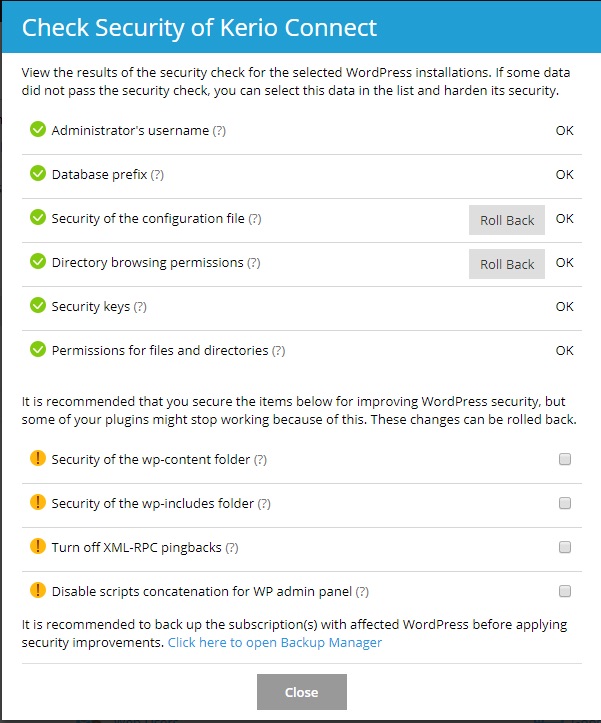Screen dimensions: 601x723
Task: Click green check icon beside Security keys
Action: click(38, 306)
